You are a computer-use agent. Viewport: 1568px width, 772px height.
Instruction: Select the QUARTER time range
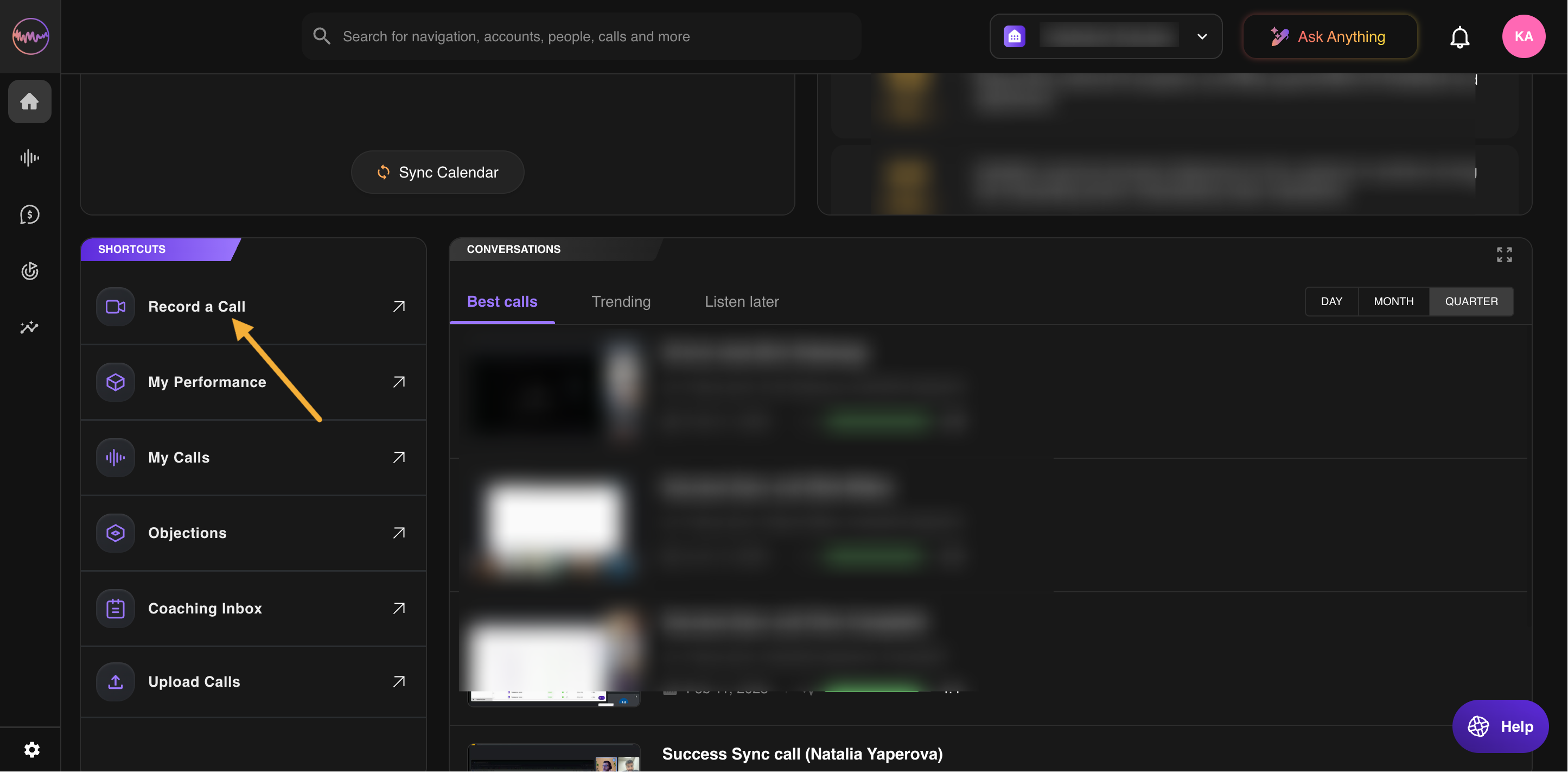[x=1470, y=302]
